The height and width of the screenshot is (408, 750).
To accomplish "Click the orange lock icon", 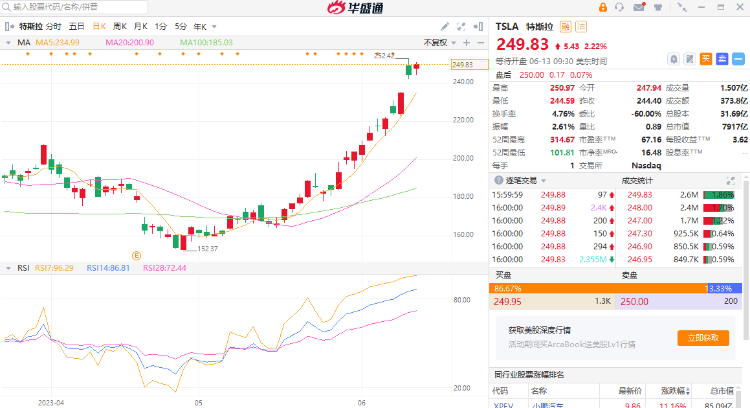I will coord(603,7).
